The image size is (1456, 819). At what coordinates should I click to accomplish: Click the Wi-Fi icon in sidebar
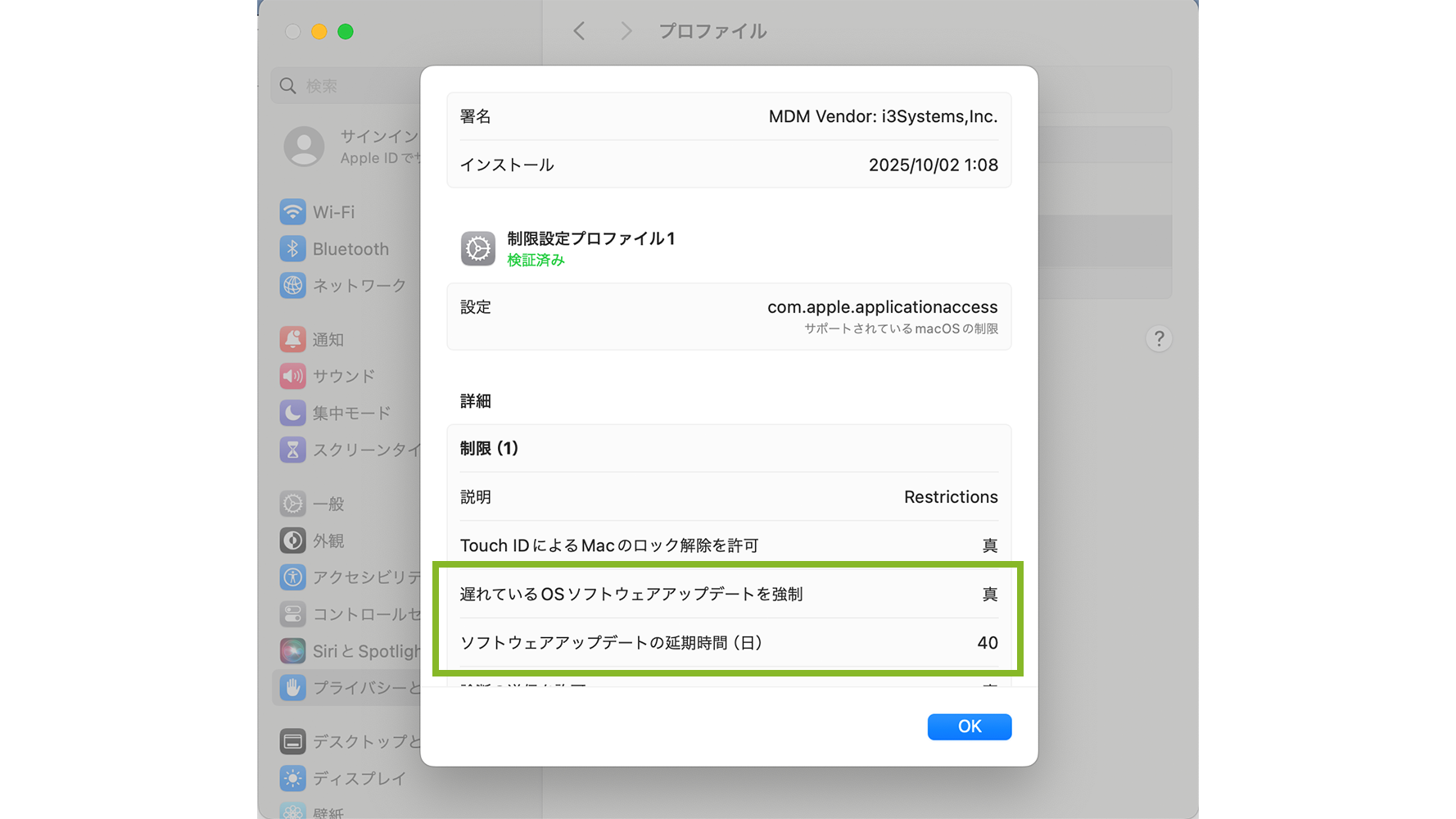[x=292, y=212]
